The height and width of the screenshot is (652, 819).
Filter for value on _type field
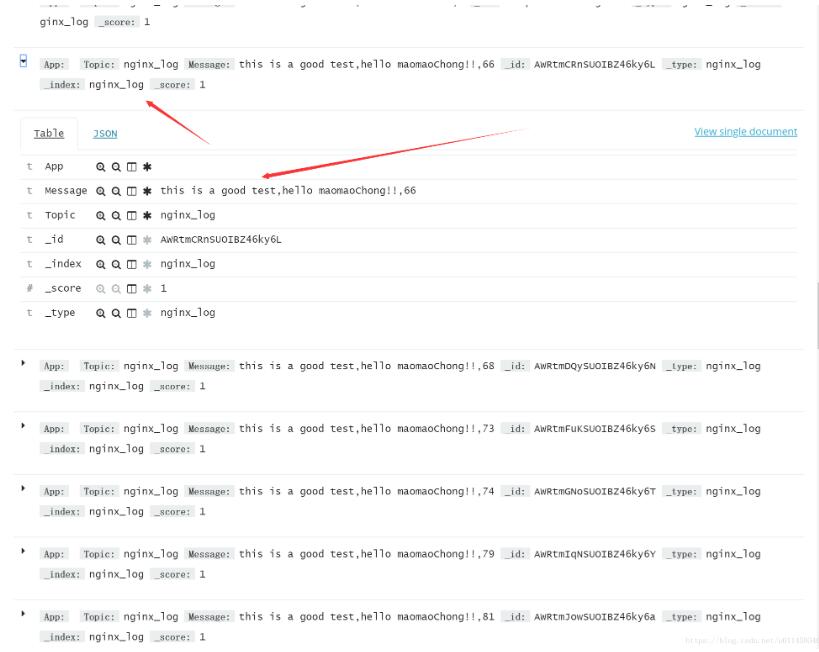[x=101, y=313]
